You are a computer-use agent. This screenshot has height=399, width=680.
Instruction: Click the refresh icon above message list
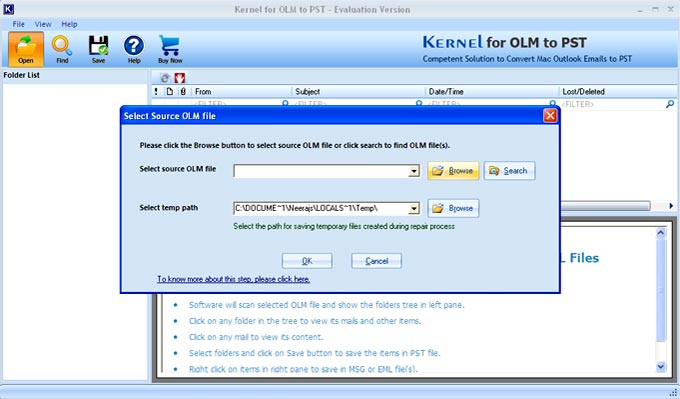165,78
